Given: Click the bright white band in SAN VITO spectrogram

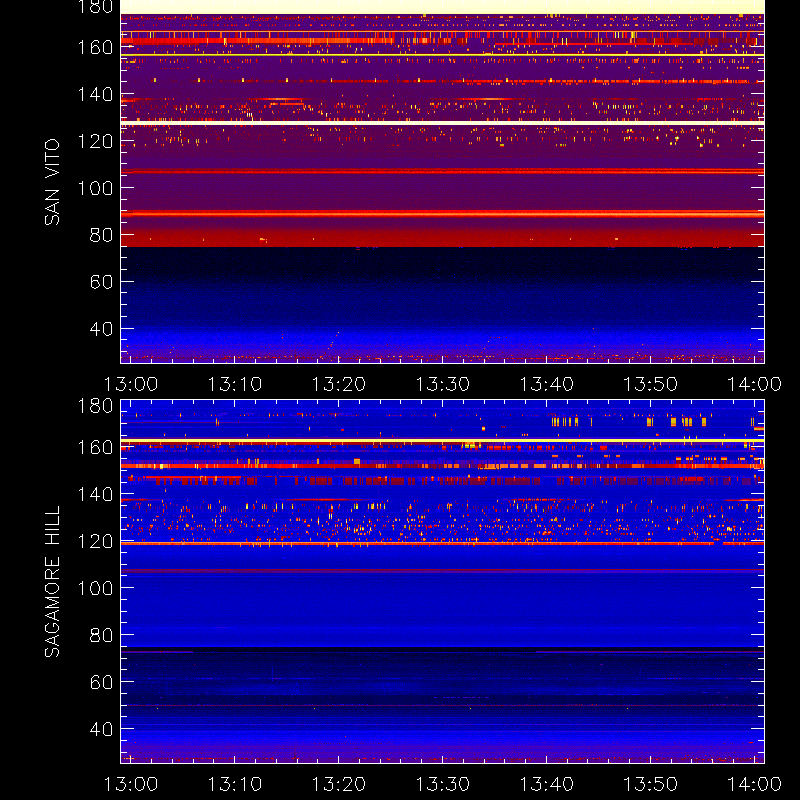Looking at the screenshot, I should [442, 123].
